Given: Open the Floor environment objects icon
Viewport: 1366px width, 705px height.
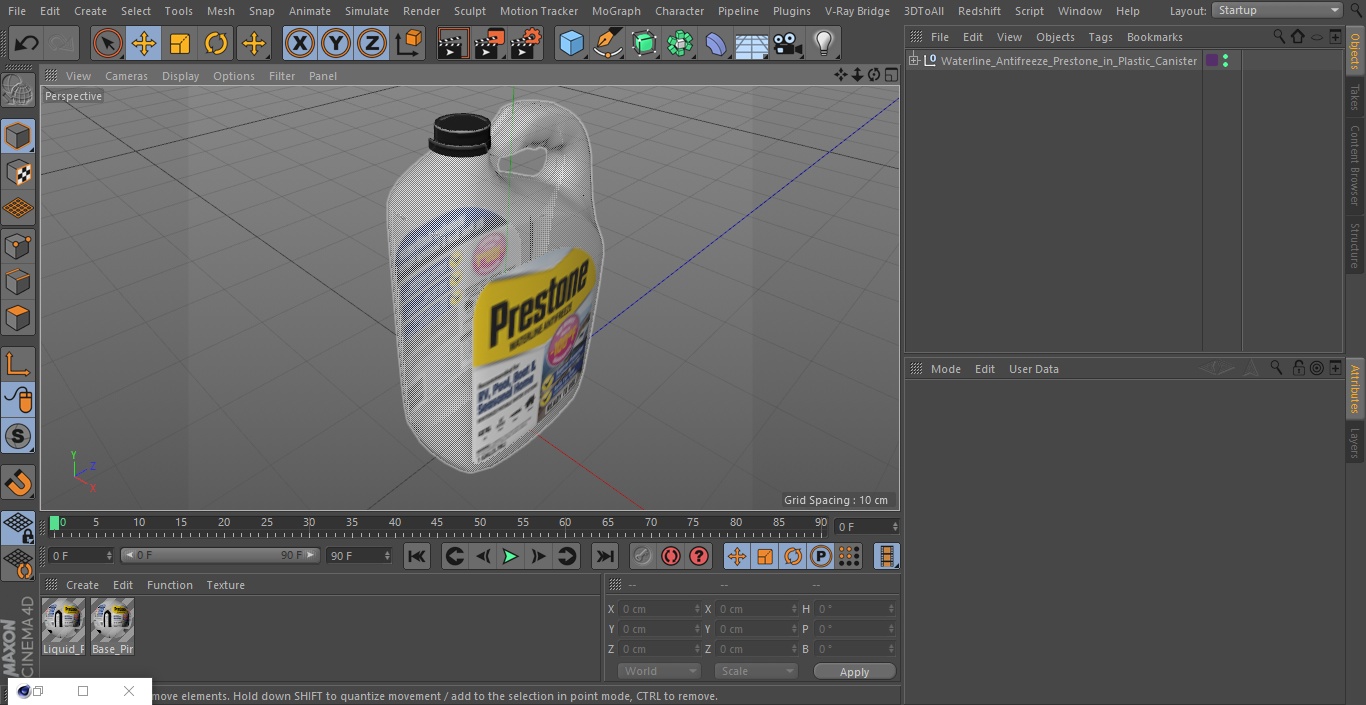Looking at the screenshot, I should (751, 43).
